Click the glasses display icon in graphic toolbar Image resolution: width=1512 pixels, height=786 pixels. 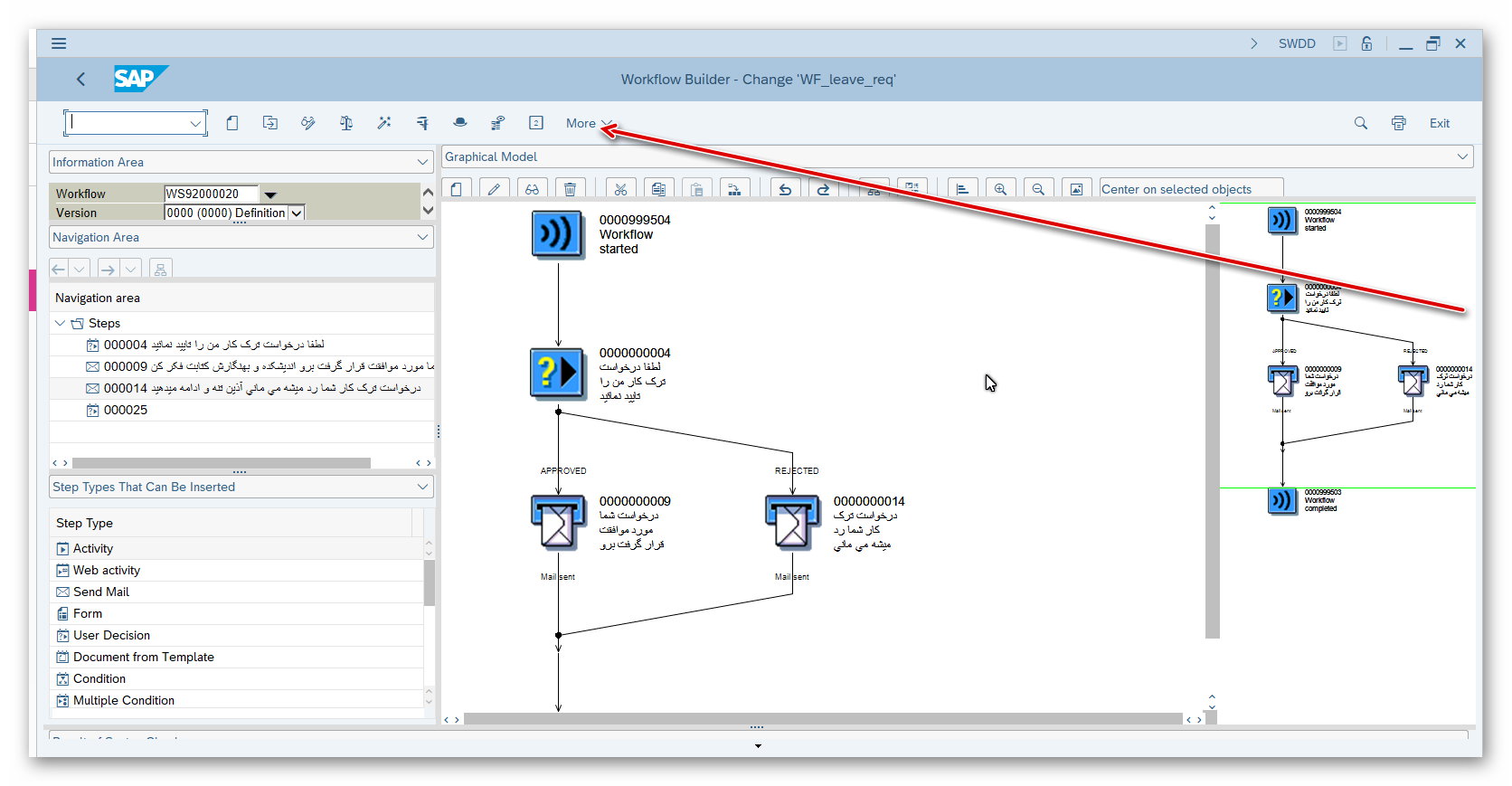[x=532, y=189]
